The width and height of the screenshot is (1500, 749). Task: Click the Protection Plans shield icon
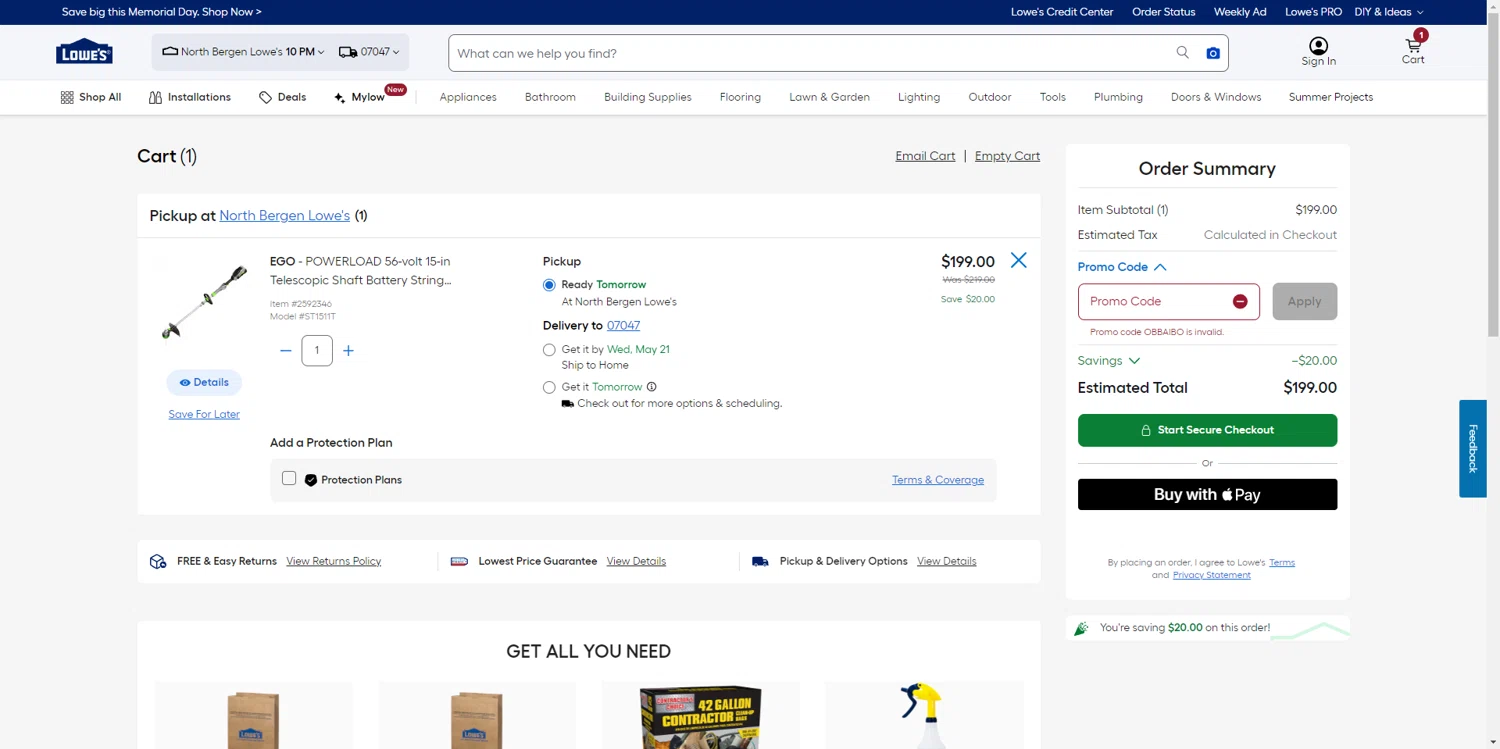(311, 480)
